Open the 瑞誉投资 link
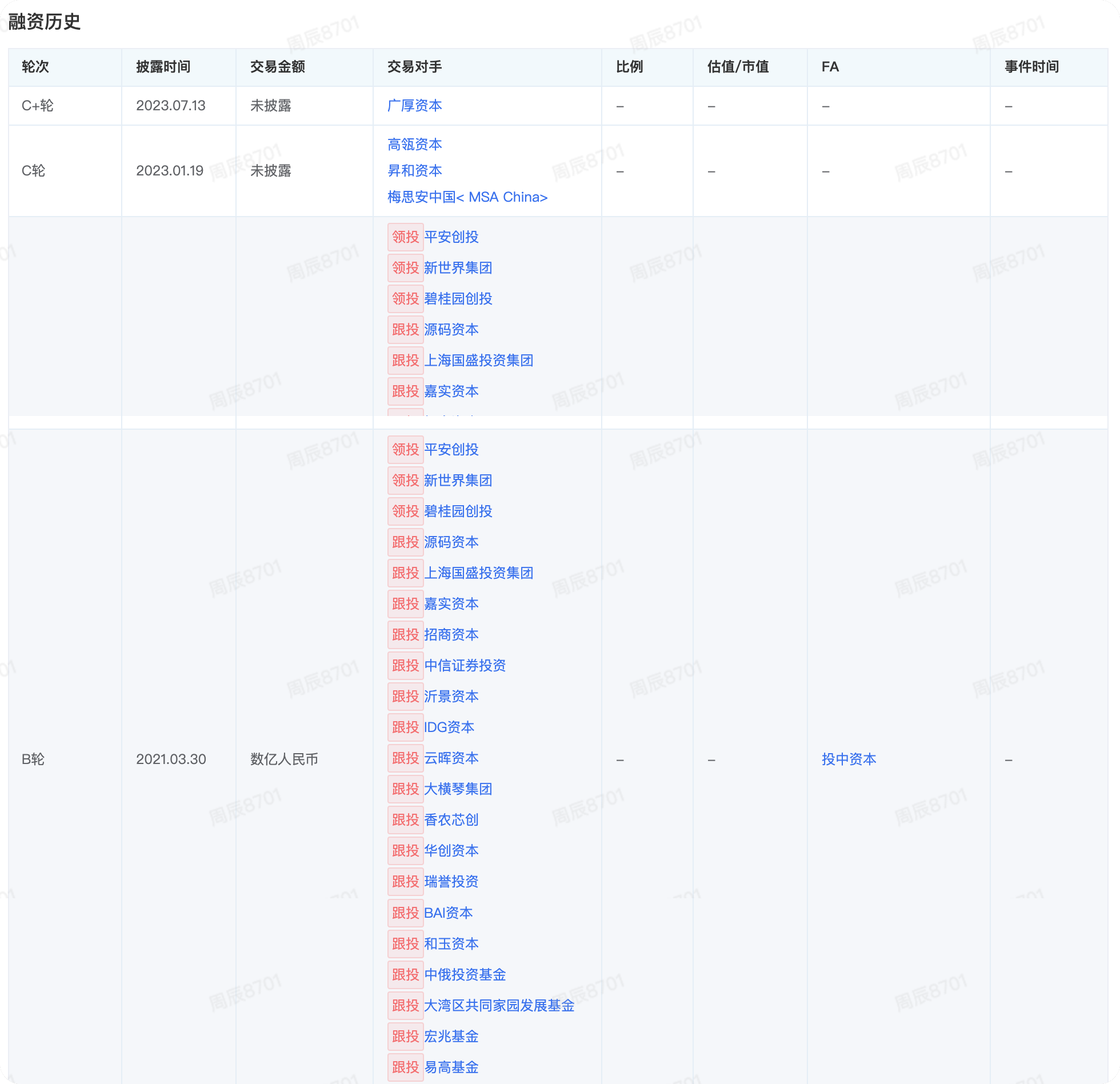 451,882
